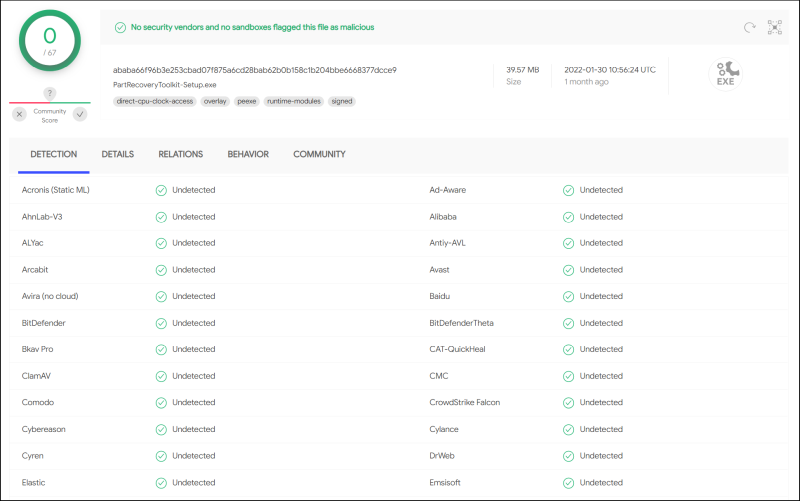The image size is (800, 501).
Task: Click the Acronis (Static ML) vendor name
Action: click(56, 190)
